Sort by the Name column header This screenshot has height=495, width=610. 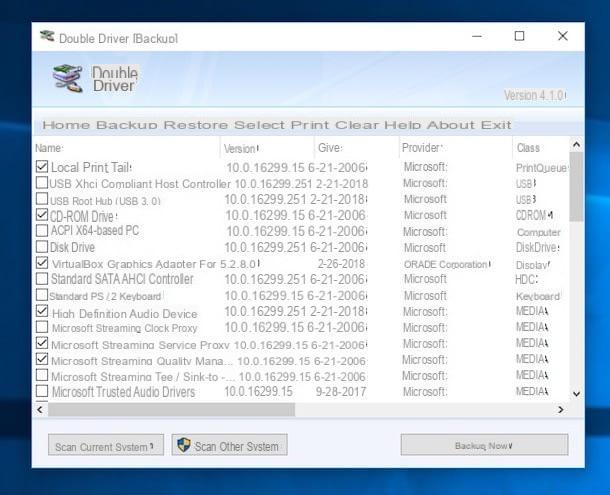pos(127,148)
